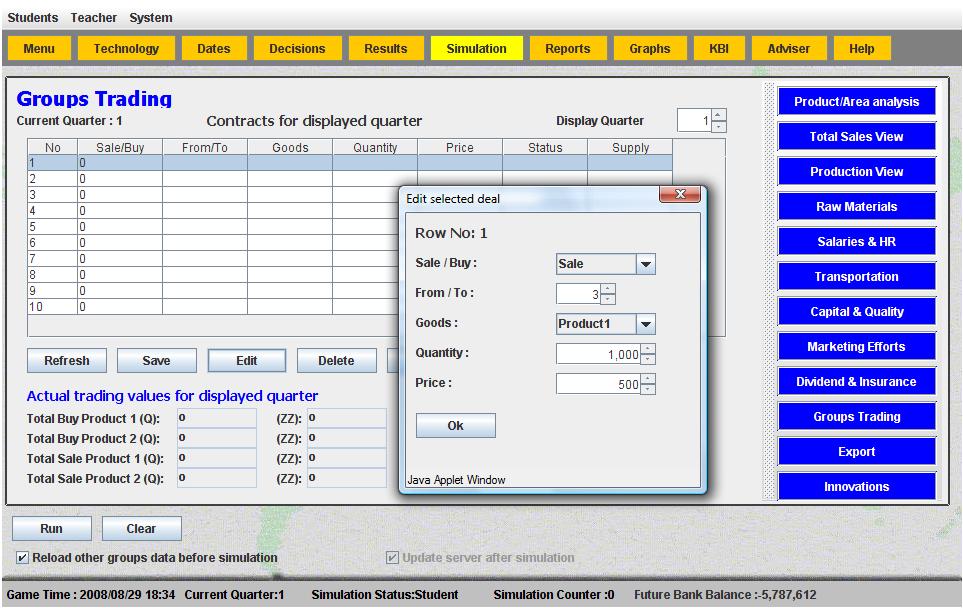
Task: Decrease the Price spinner value
Action: pos(647,389)
